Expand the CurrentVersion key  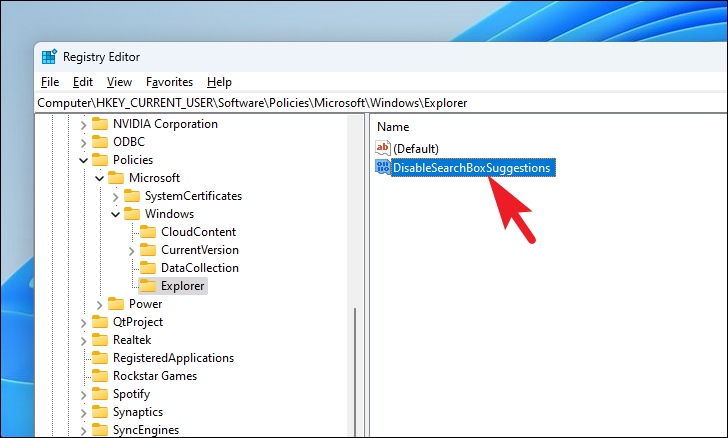pos(131,251)
